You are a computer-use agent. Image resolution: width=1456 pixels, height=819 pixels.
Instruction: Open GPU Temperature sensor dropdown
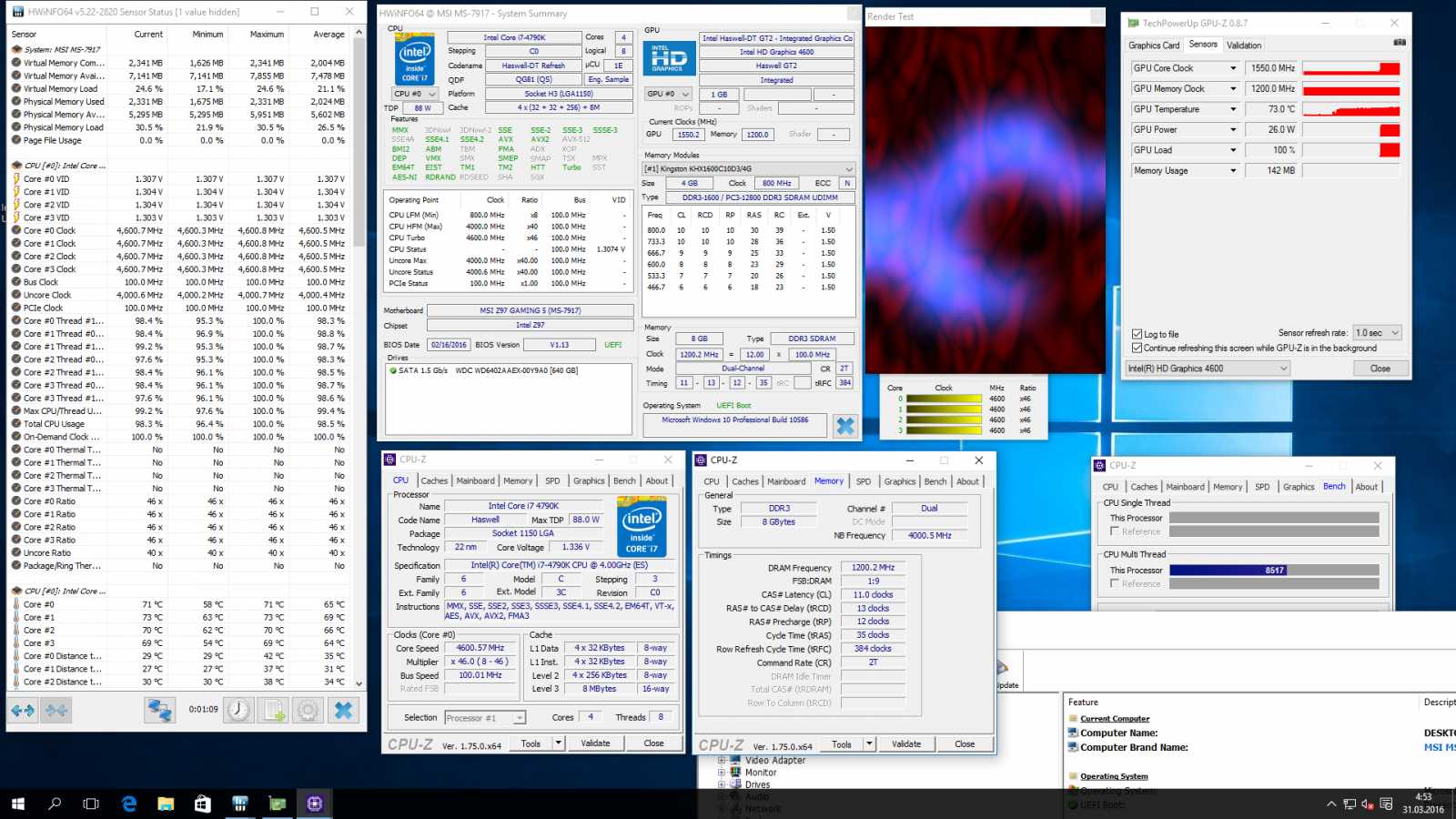click(x=1233, y=109)
